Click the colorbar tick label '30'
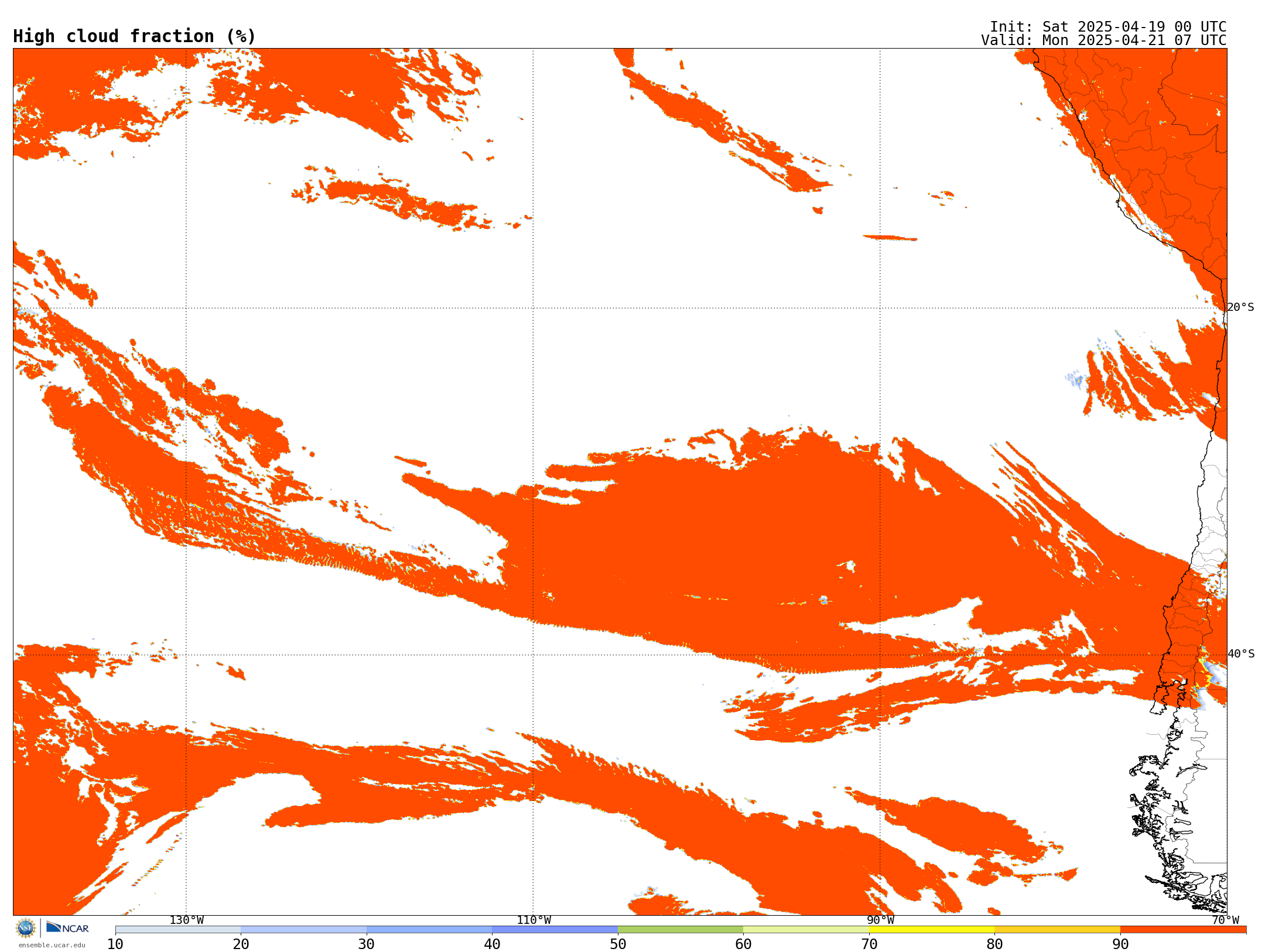Viewport: 1265px width, 952px height. [367, 944]
